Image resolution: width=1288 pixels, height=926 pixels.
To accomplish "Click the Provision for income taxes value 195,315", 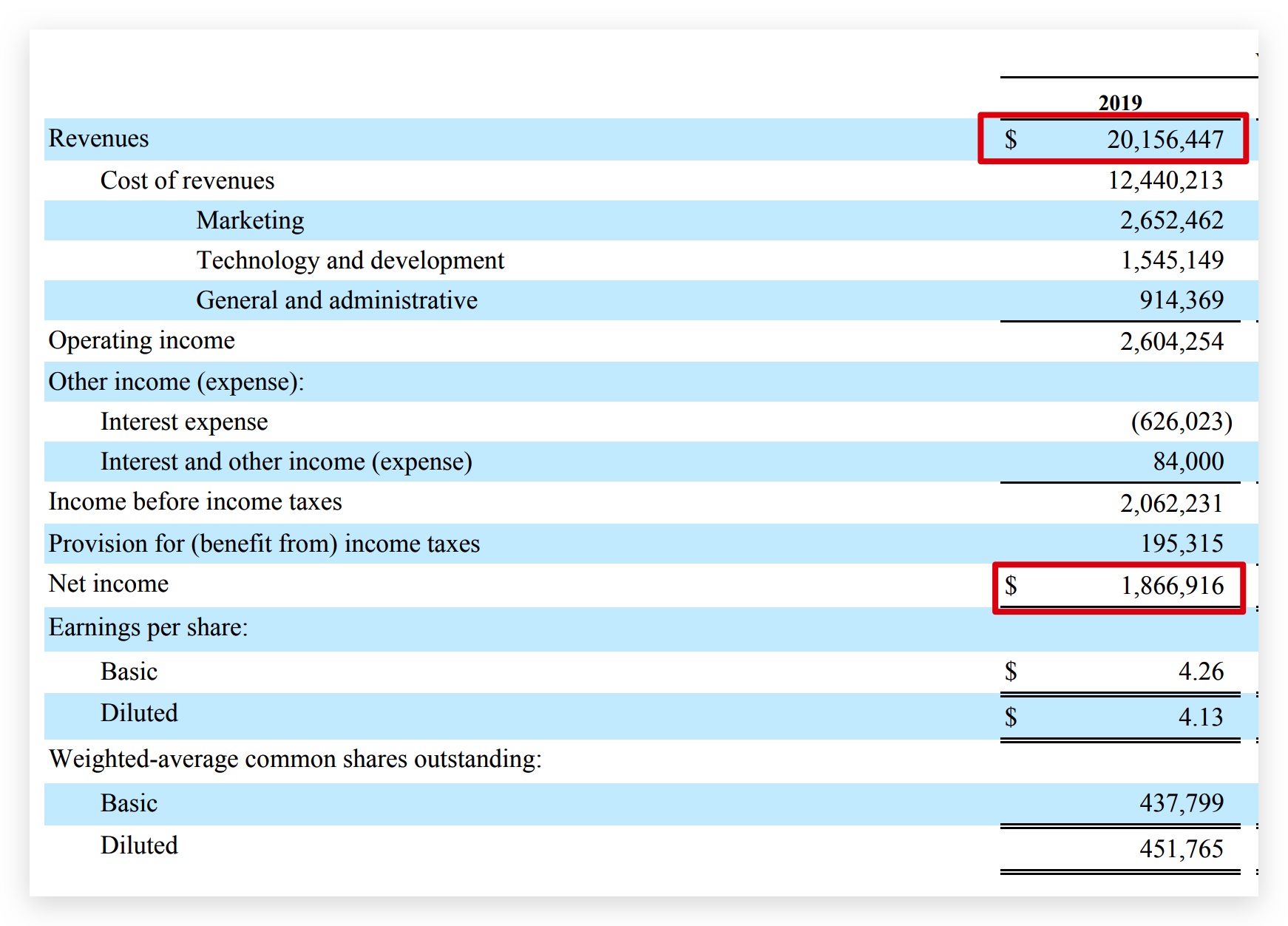I will tap(1181, 544).
